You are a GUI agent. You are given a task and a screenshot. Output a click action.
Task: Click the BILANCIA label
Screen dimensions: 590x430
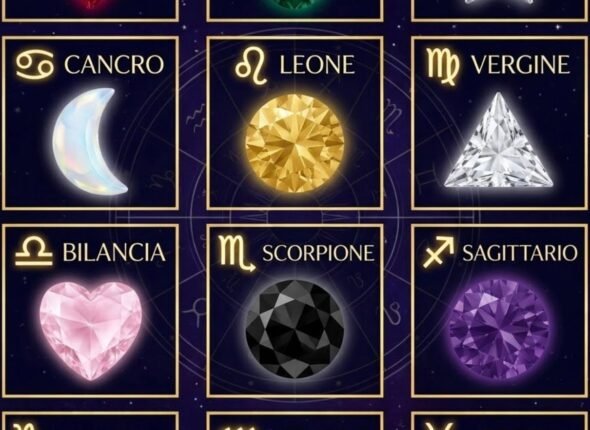(x=114, y=252)
